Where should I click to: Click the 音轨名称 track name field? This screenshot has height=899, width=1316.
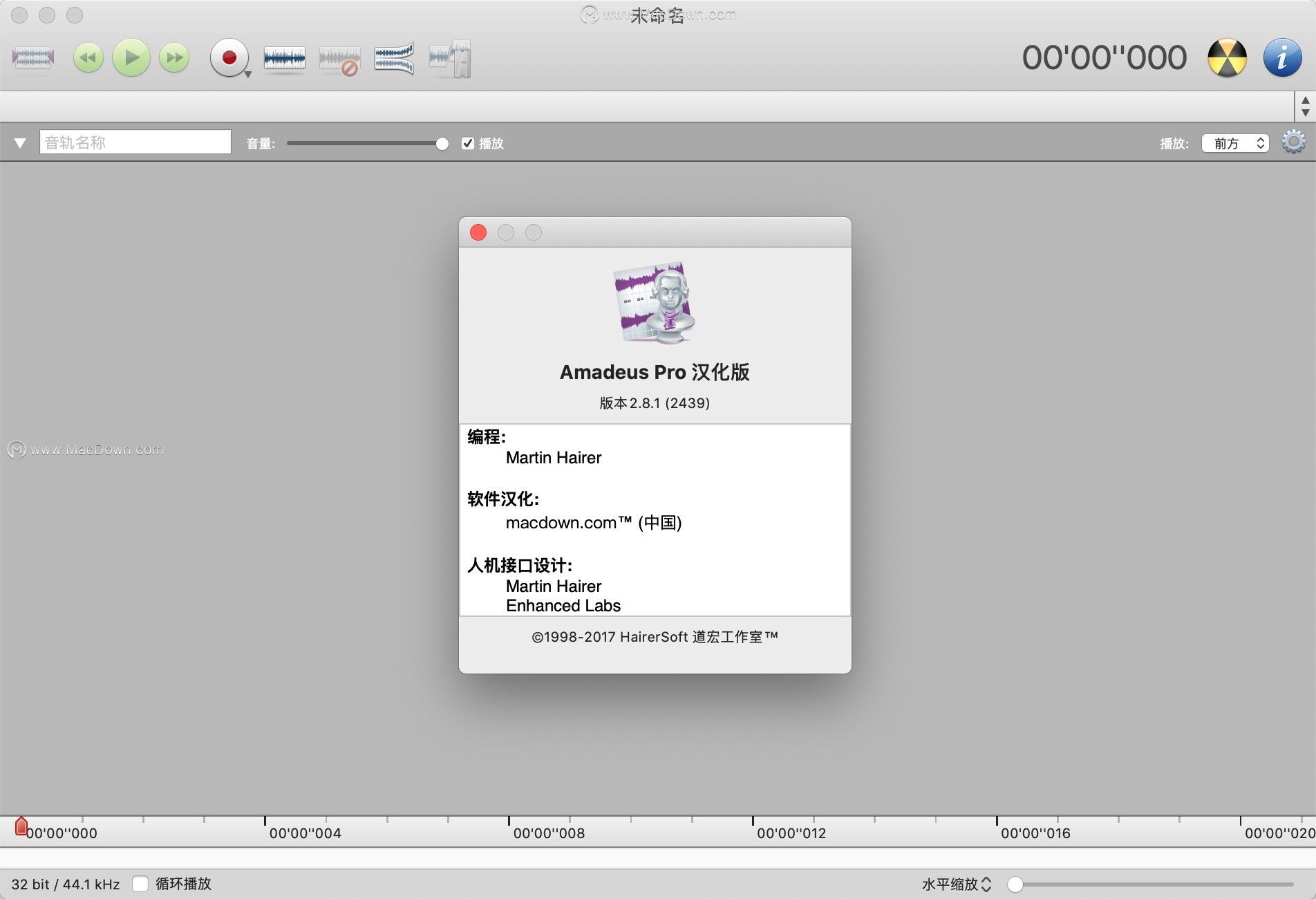point(135,142)
